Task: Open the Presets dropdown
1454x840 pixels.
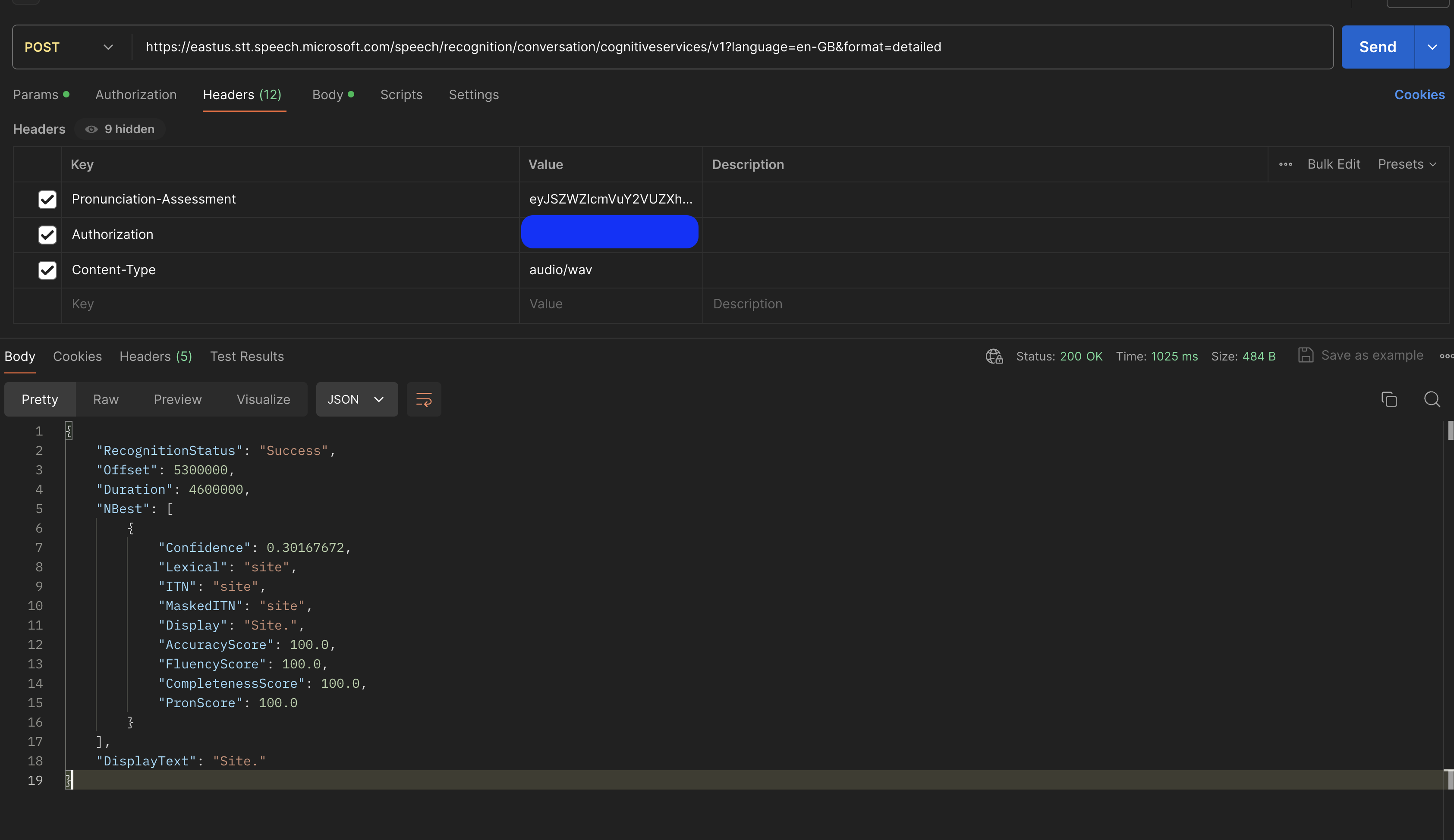Action: point(1407,164)
